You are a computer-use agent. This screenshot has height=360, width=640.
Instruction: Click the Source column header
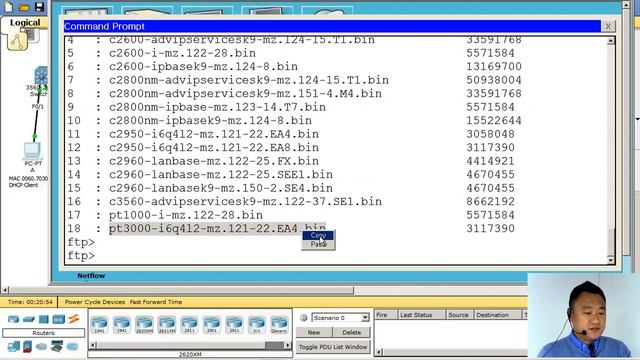pos(459,315)
